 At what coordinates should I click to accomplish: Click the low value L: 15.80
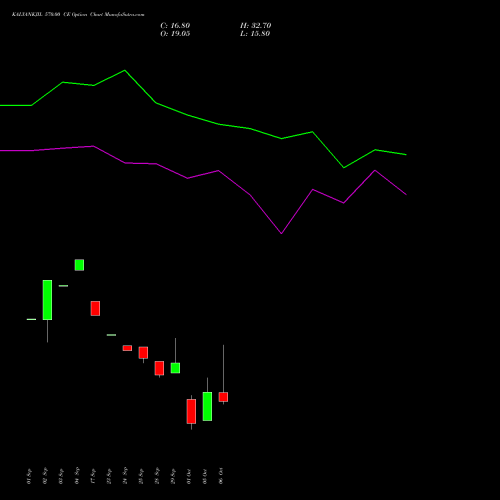(x=255, y=34)
